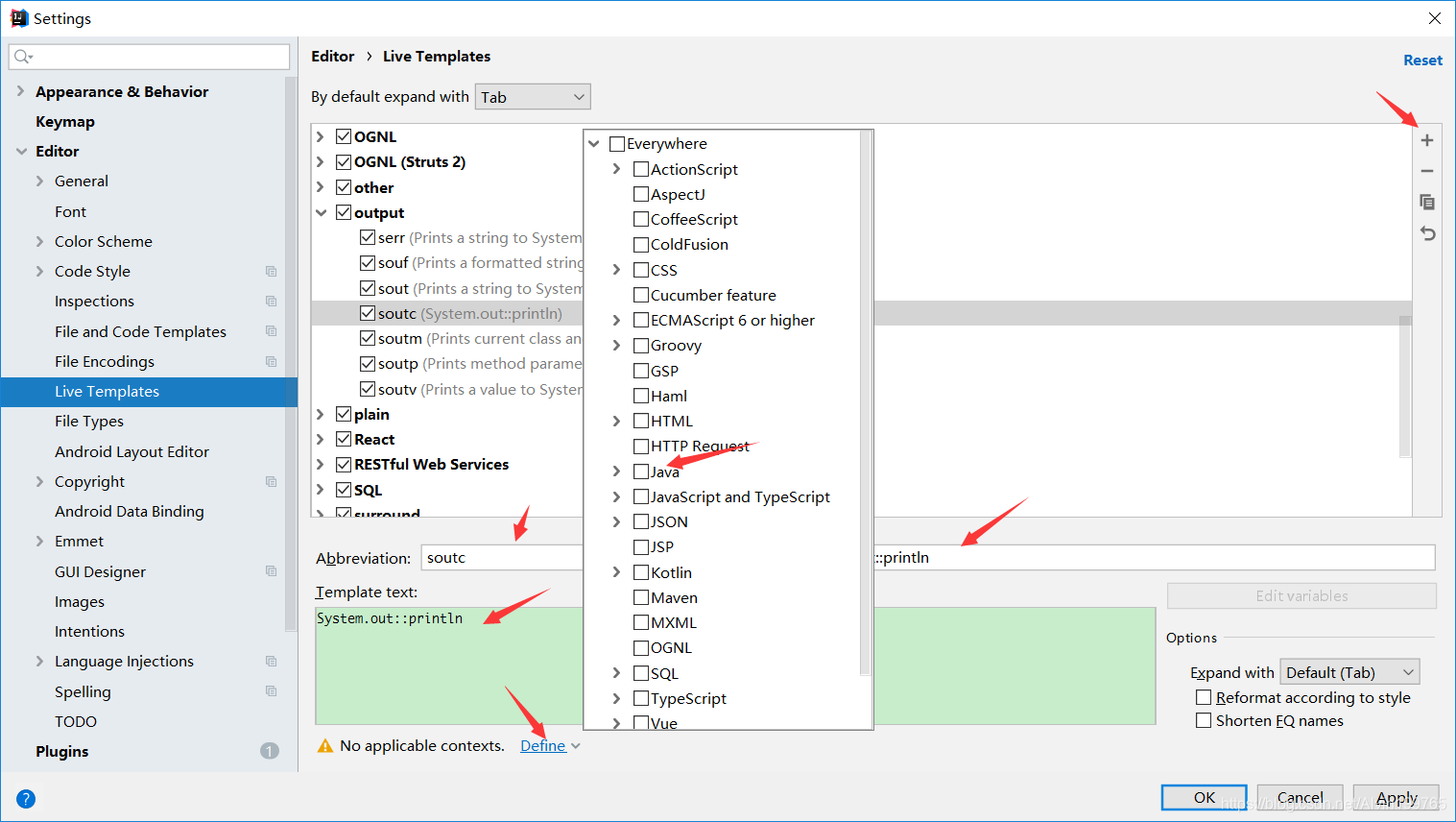1456x822 pixels.
Task: Apply the settings changes
Action: pyautogui.click(x=1396, y=798)
